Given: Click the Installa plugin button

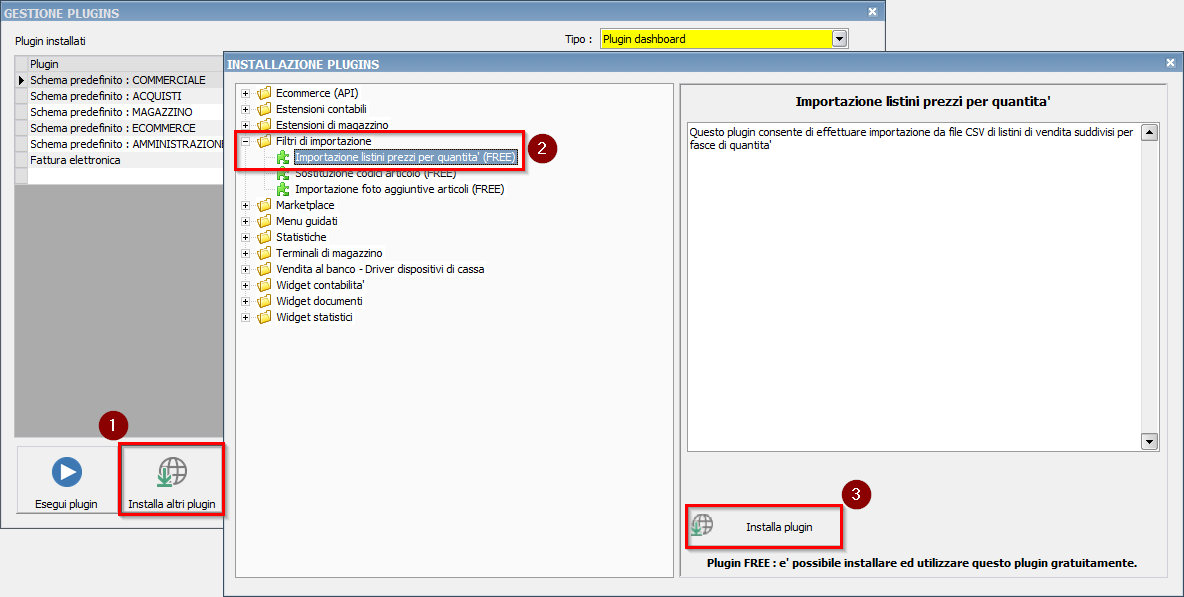Looking at the screenshot, I should [x=763, y=526].
